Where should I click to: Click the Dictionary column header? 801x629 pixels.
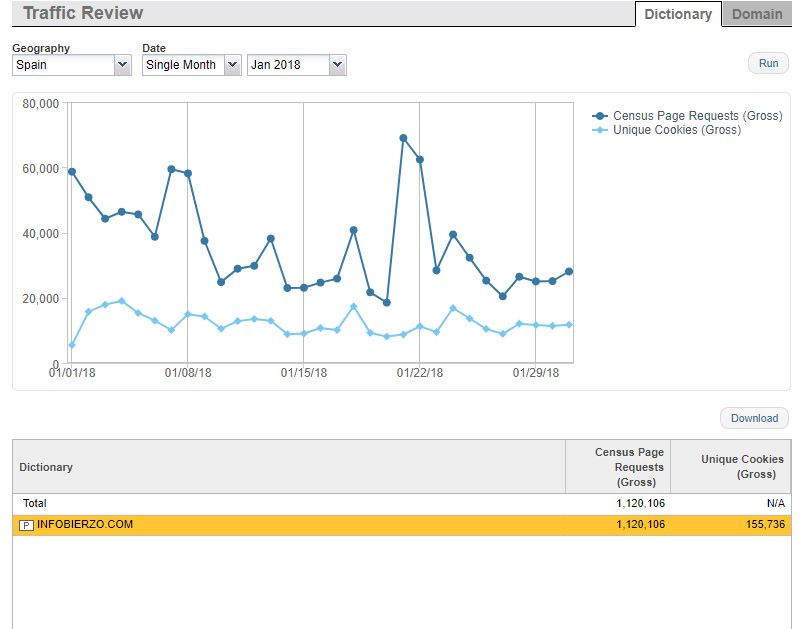[46, 467]
